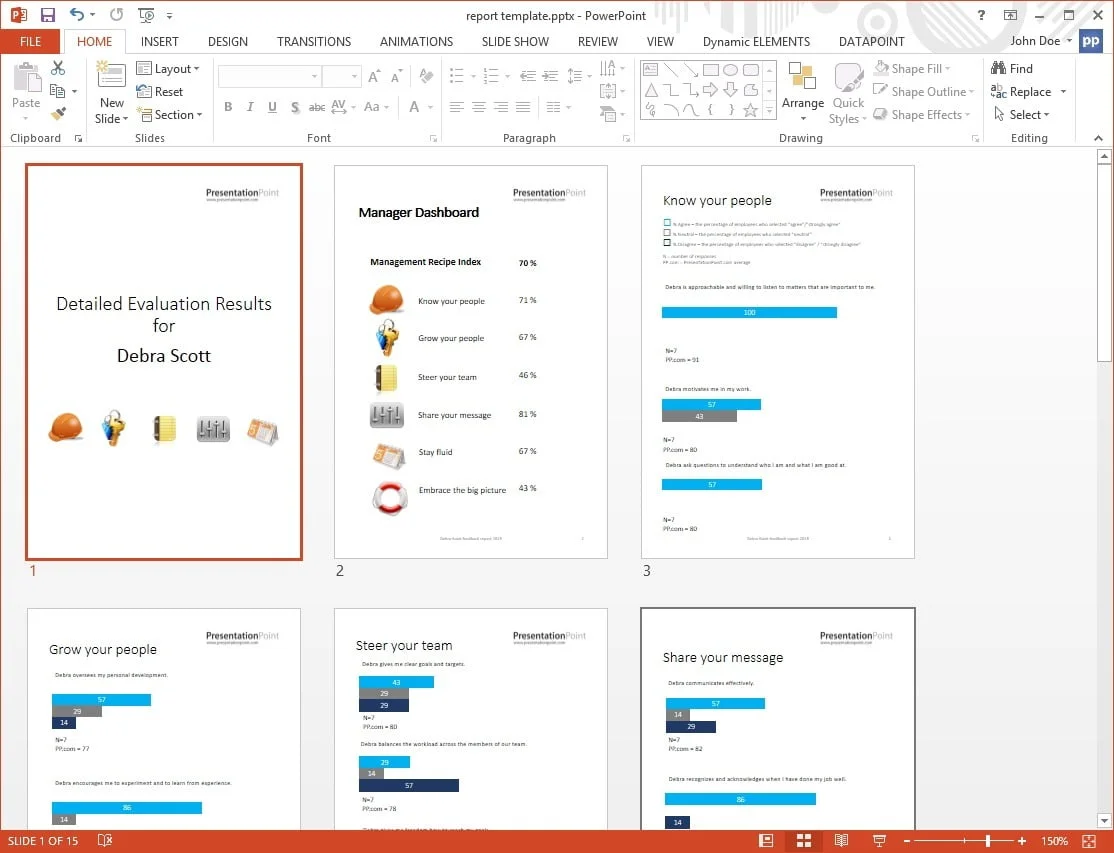The width and height of the screenshot is (1114, 853).
Task: Toggle bold formatting
Action: tap(228, 106)
